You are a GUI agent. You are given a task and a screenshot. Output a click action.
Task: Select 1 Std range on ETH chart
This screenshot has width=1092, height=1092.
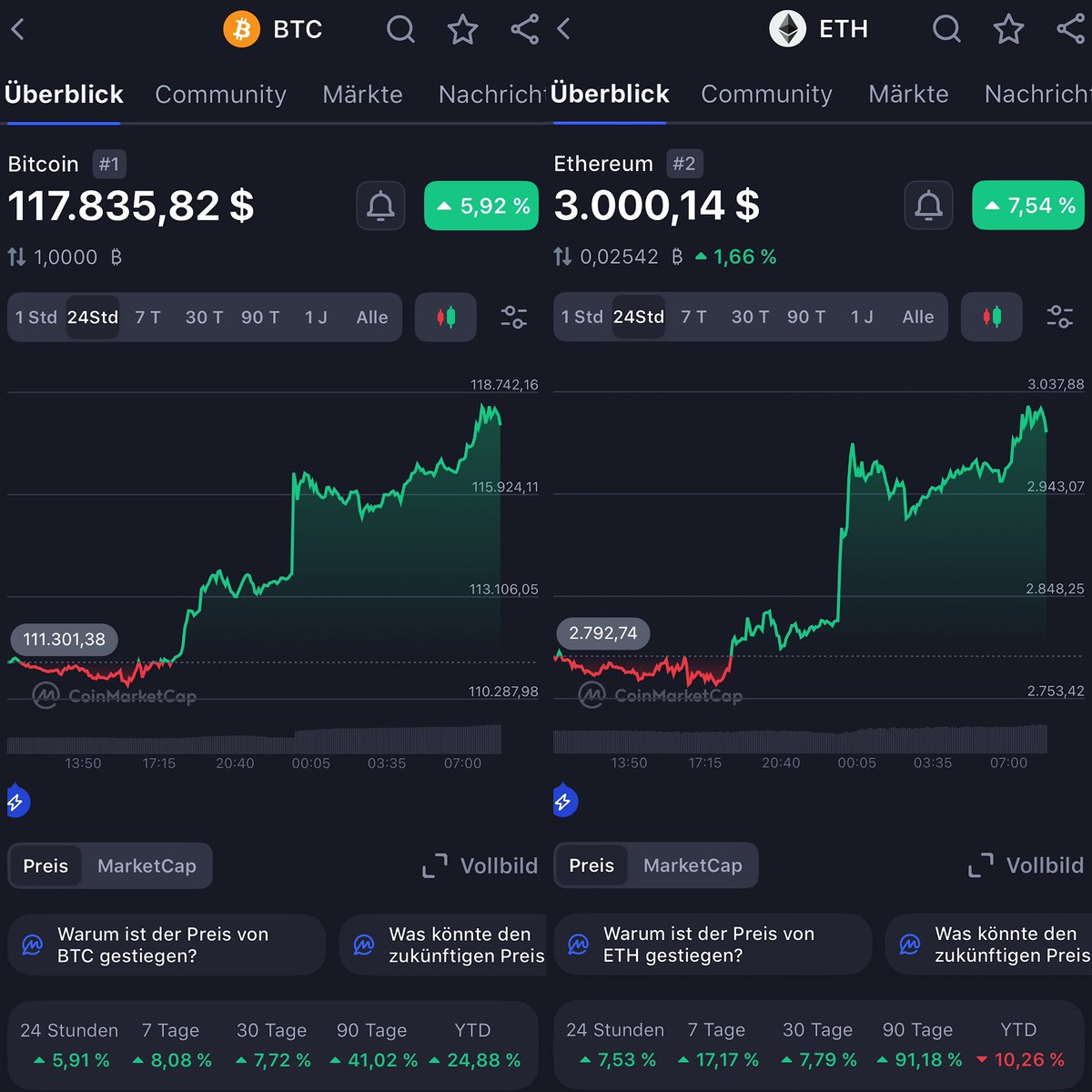coord(582,318)
